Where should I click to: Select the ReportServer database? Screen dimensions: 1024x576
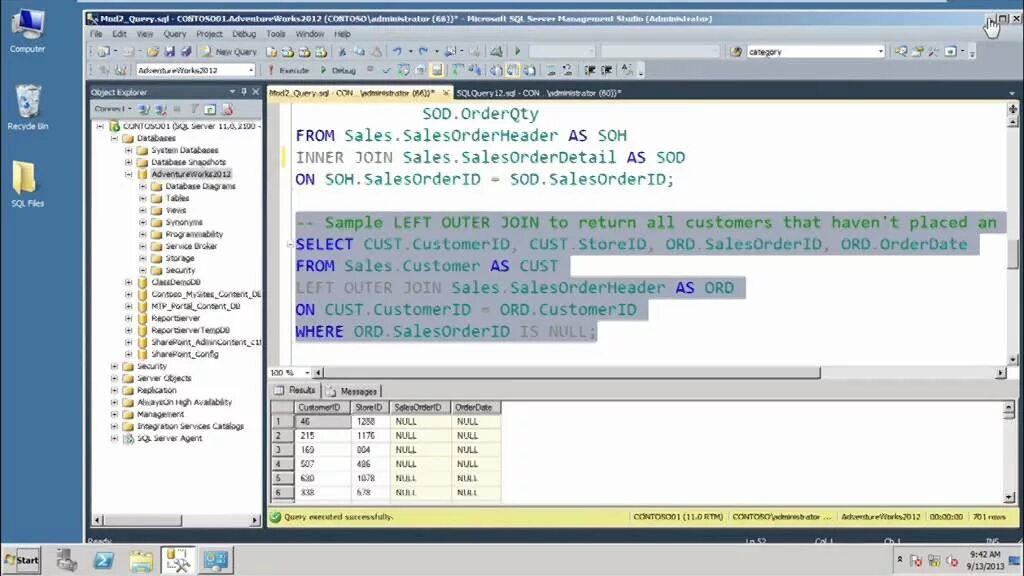tap(176, 318)
